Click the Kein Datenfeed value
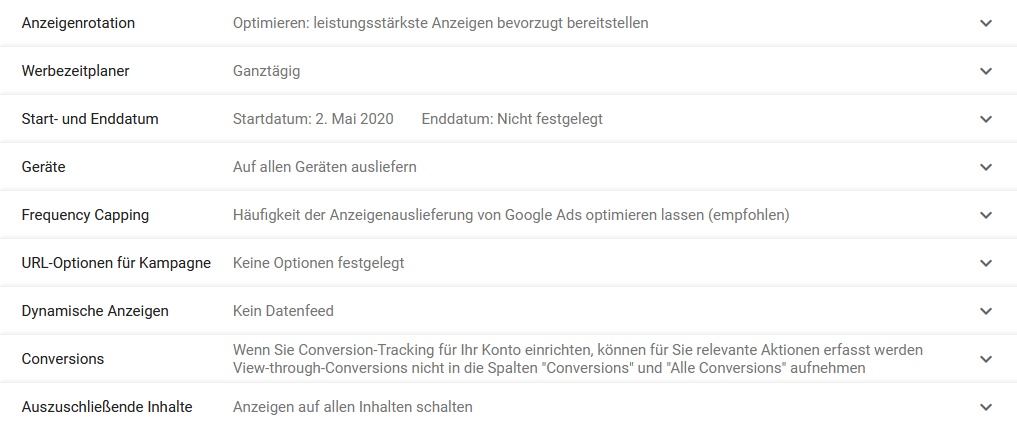 pos(283,311)
